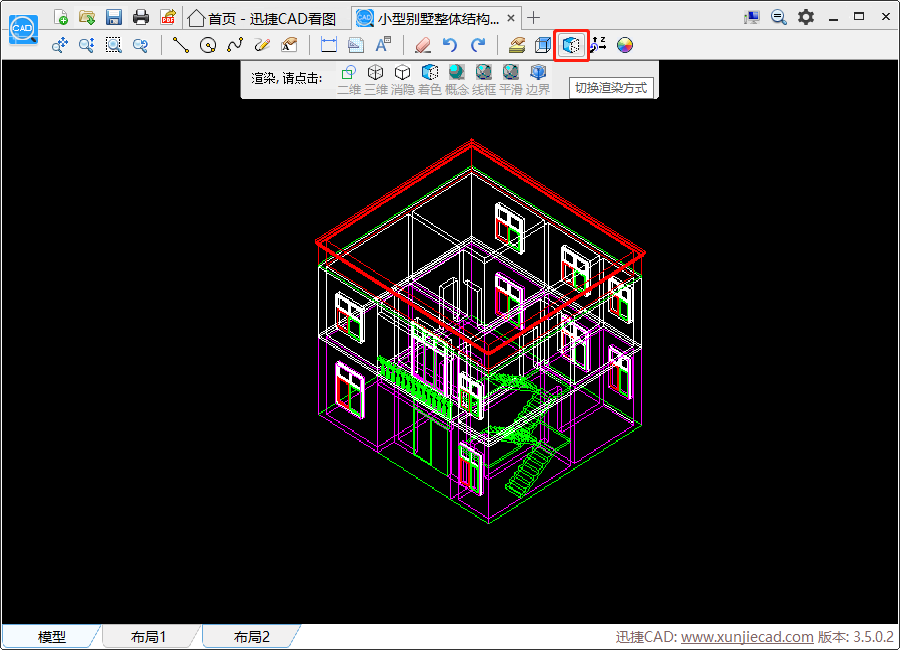Image resolution: width=900 pixels, height=650 pixels.
Task: Click the Z-axis orientation toolbar icon
Action: (598, 45)
